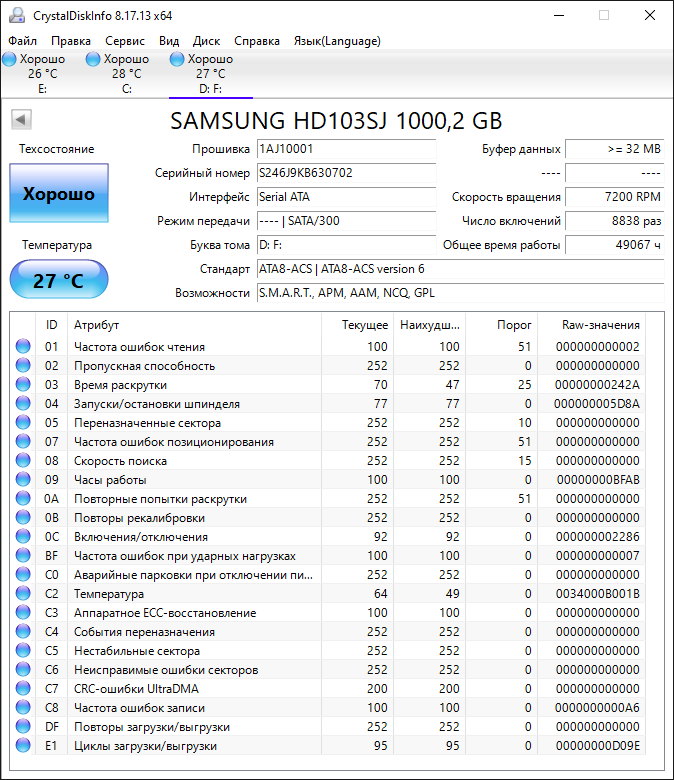Click status orb for disk D: F:
The width and height of the screenshot is (674, 780).
coord(177,59)
